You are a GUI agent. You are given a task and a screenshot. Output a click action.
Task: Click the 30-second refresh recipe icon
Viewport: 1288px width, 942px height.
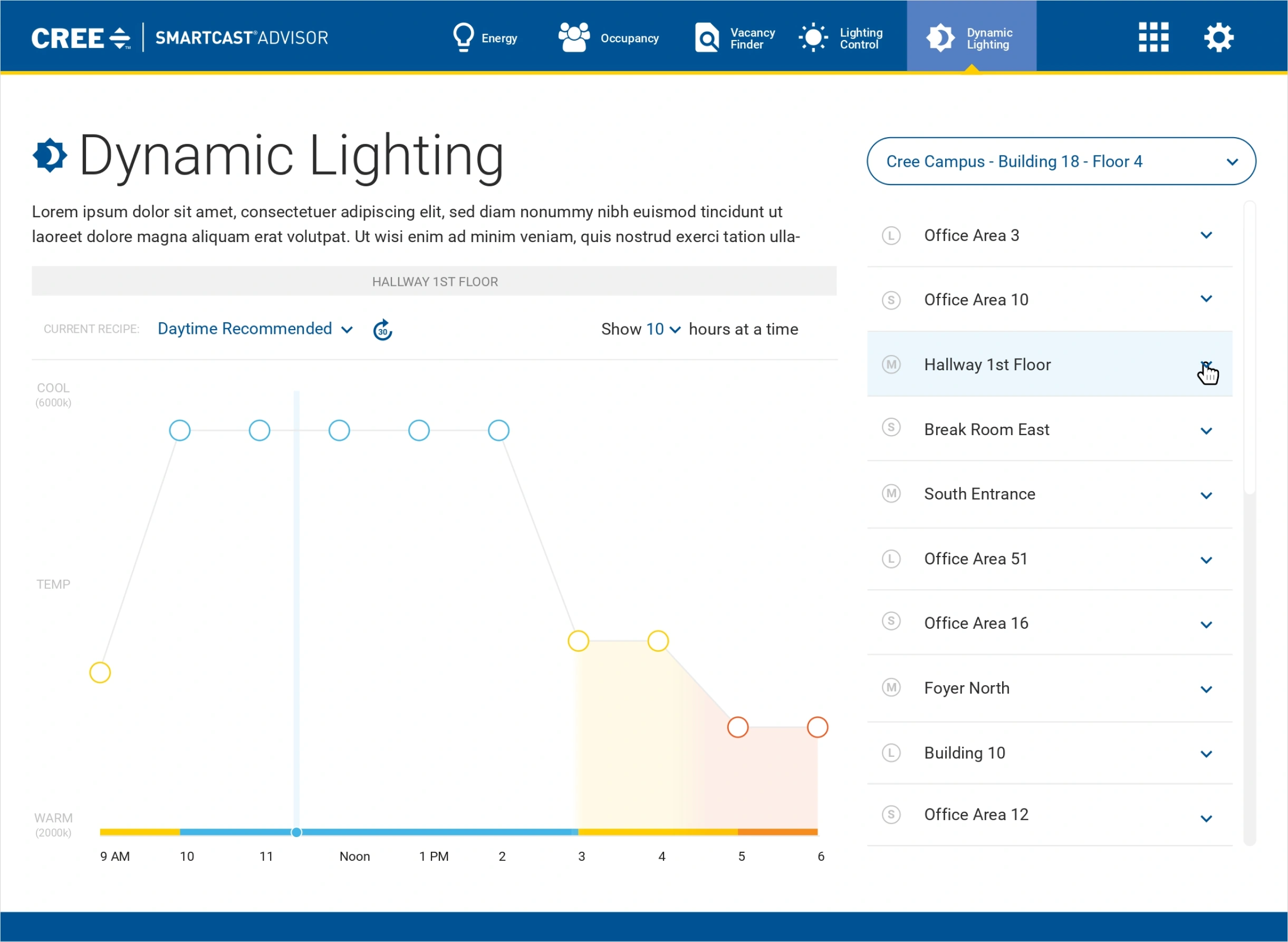click(382, 330)
